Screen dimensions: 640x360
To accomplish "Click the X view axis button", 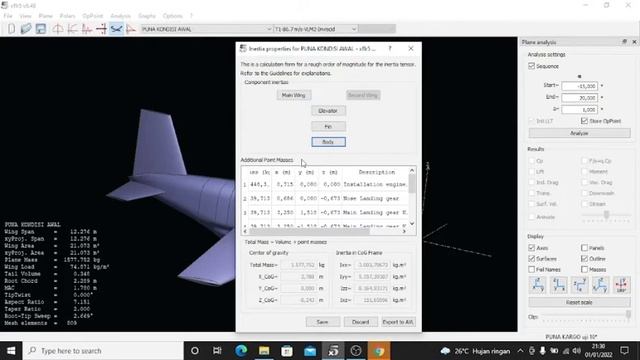I will 538,285.
